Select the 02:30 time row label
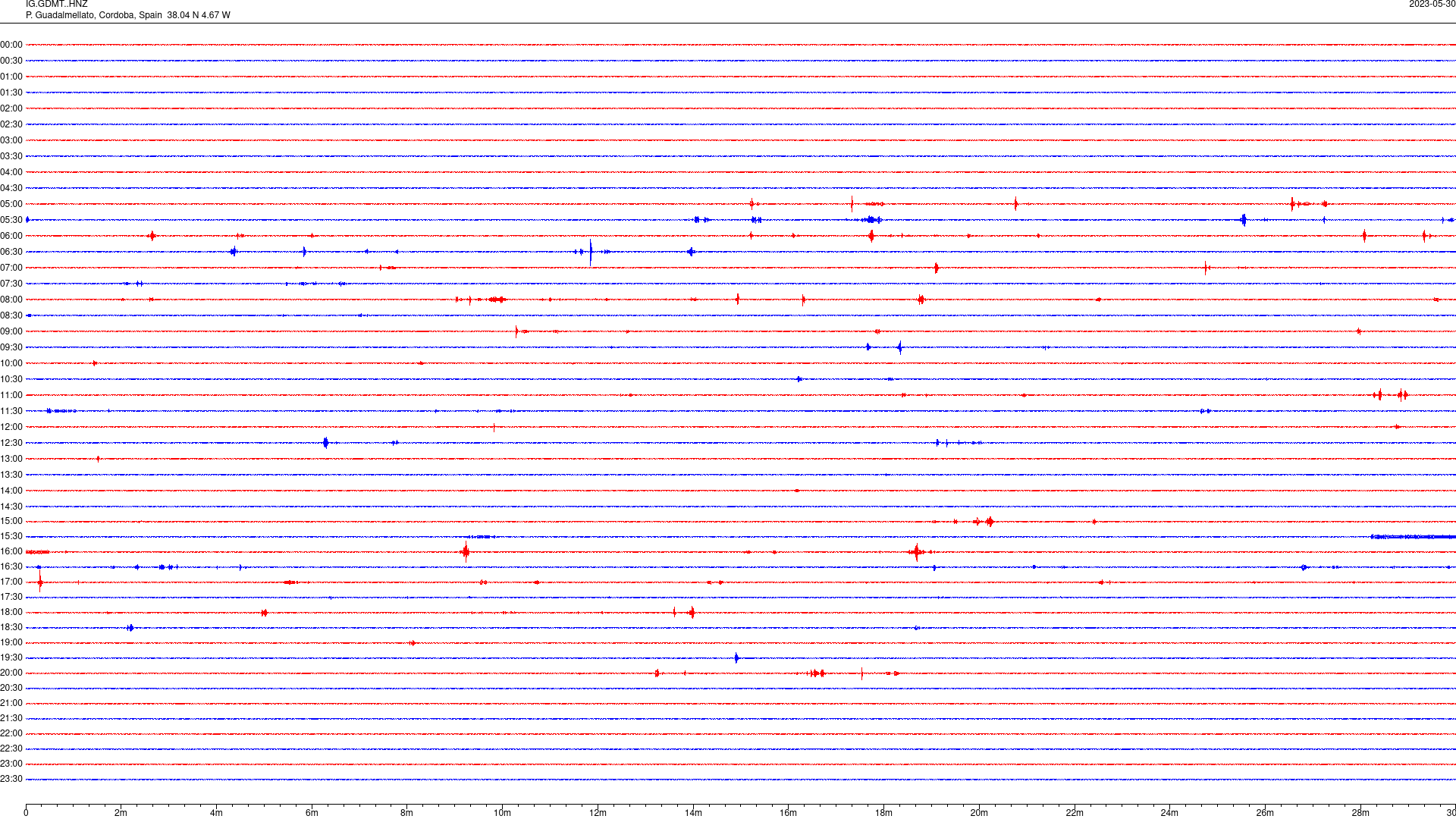The height and width of the screenshot is (819, 1456). click(11, 124)
